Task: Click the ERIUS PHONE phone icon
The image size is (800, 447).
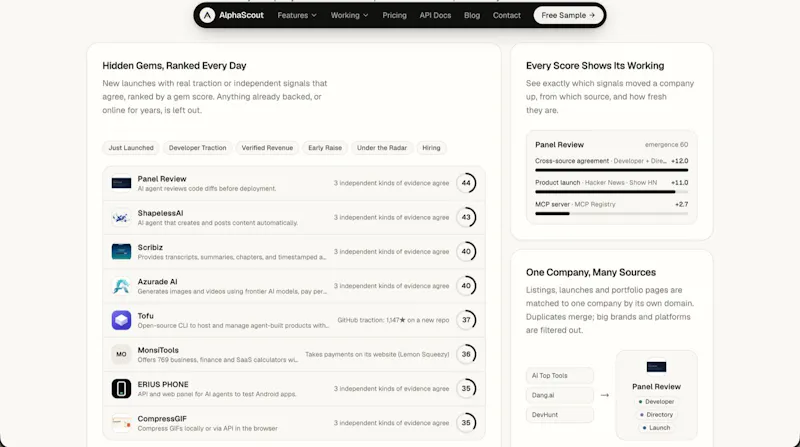Action: [121, 388]
